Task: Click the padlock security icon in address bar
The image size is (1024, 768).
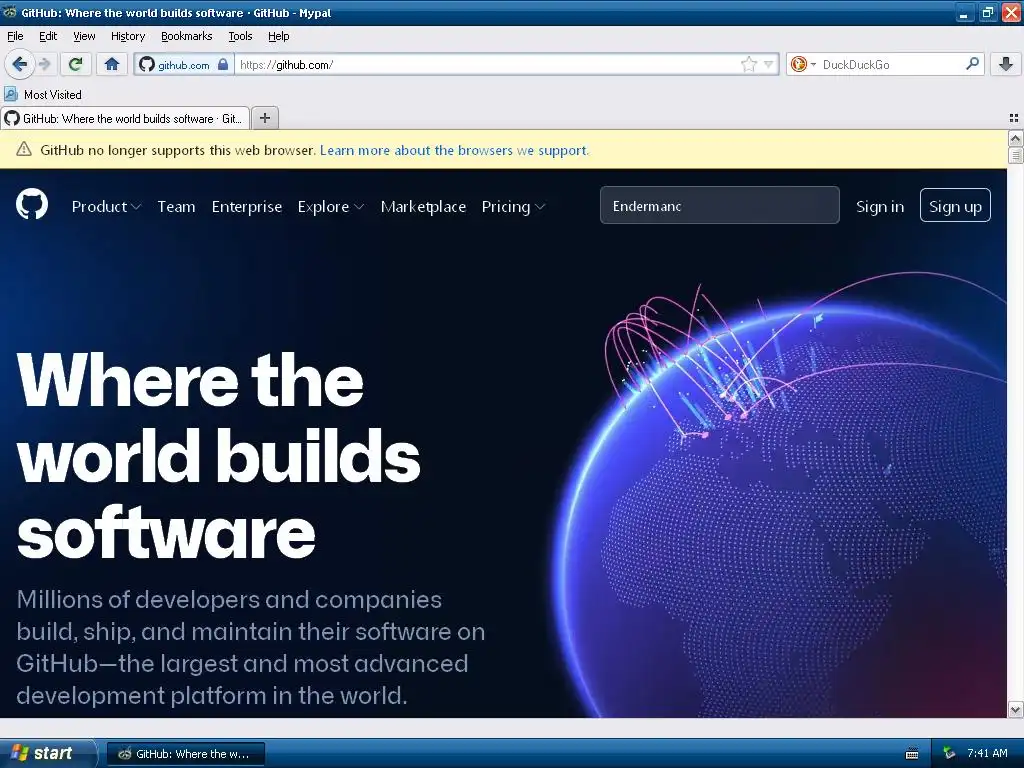Action: coord(223,64)
